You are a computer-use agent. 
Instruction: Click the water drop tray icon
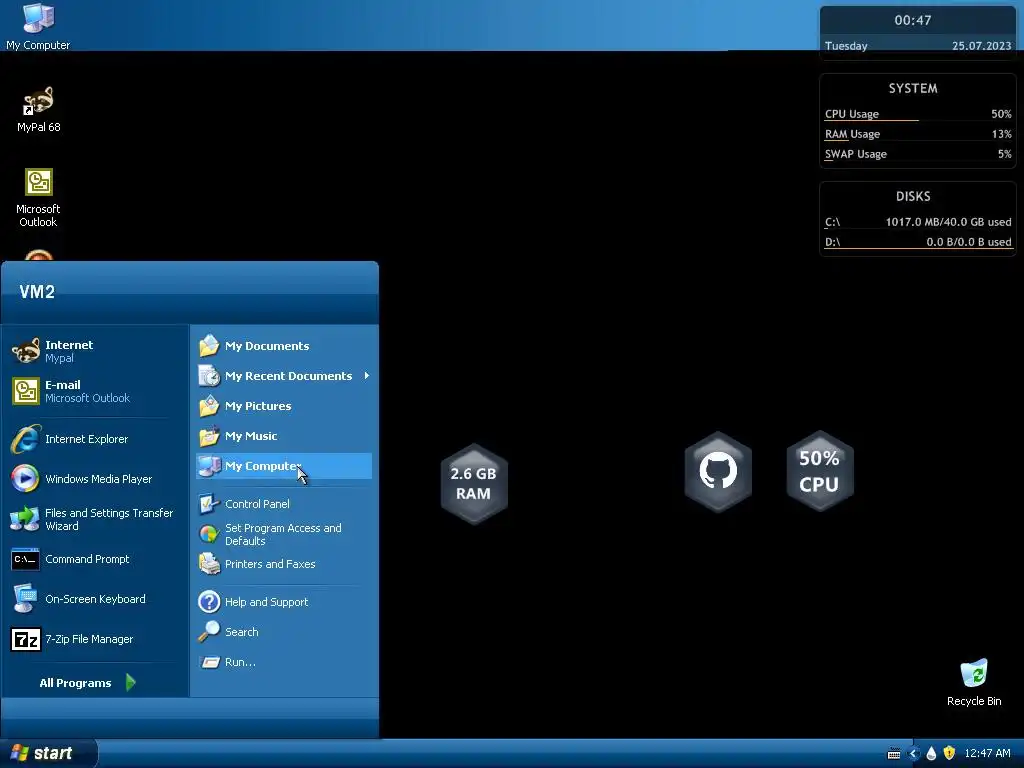pos(931,754)
